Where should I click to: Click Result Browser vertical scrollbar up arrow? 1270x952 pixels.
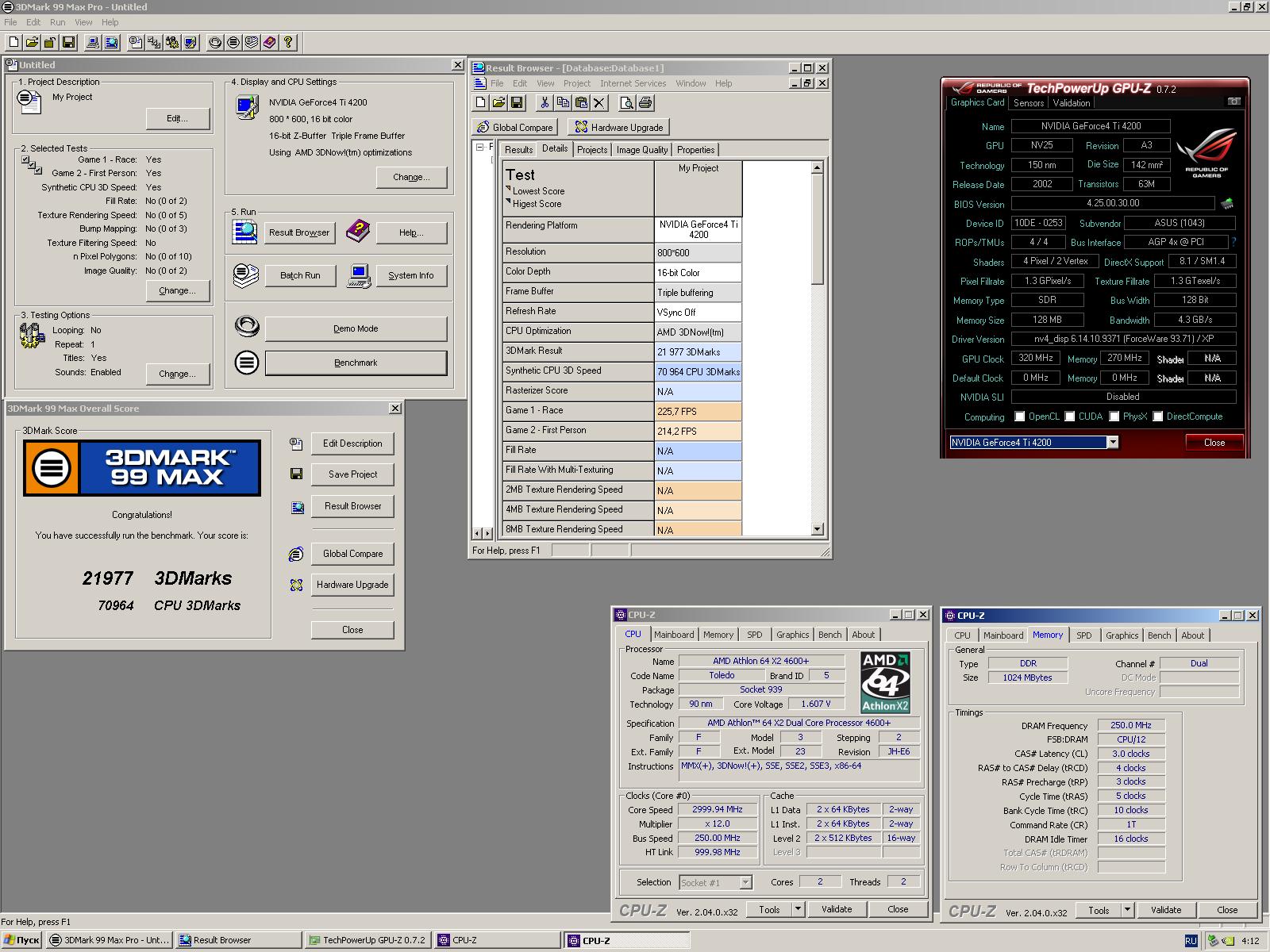click(818, 168)
